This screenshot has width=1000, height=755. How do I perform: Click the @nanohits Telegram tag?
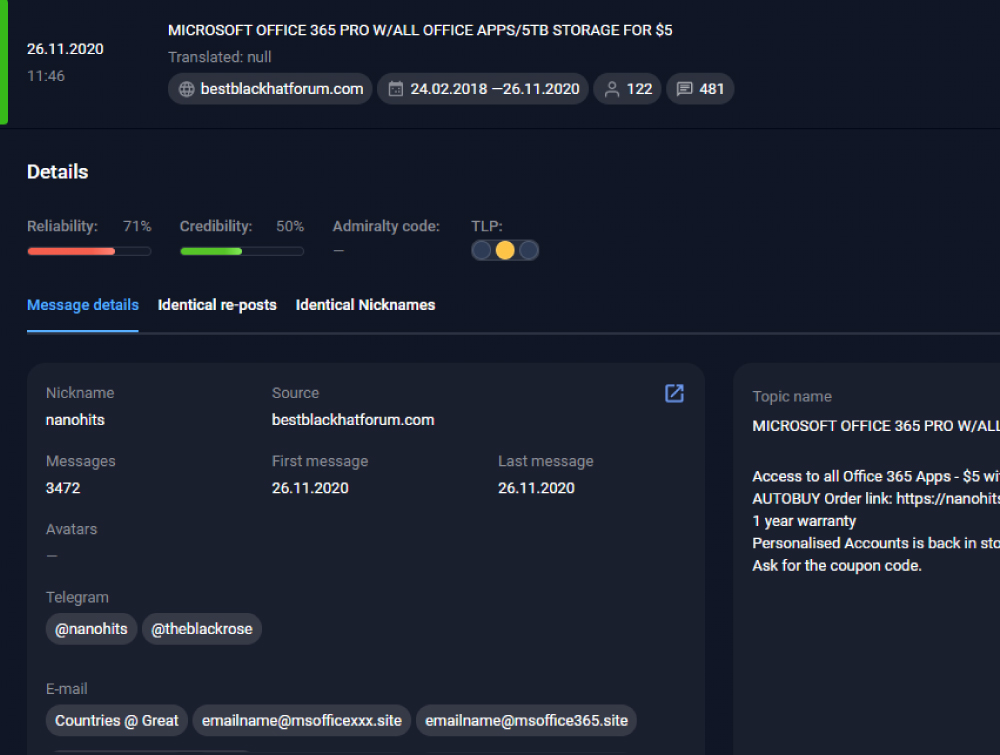[91, 629]
